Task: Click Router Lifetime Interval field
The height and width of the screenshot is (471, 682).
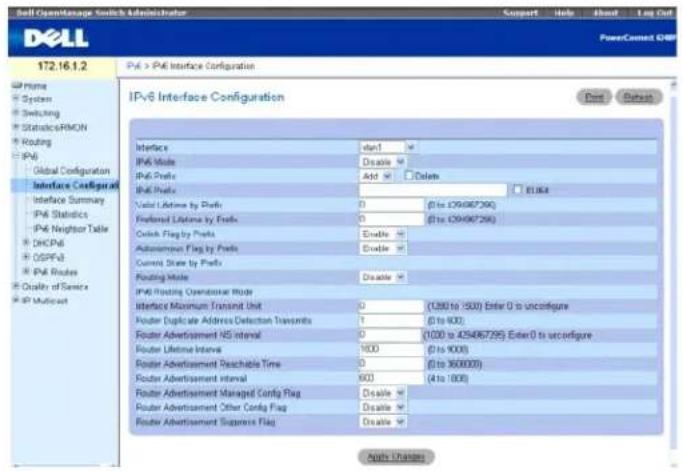Action: [x=391, y=349]
